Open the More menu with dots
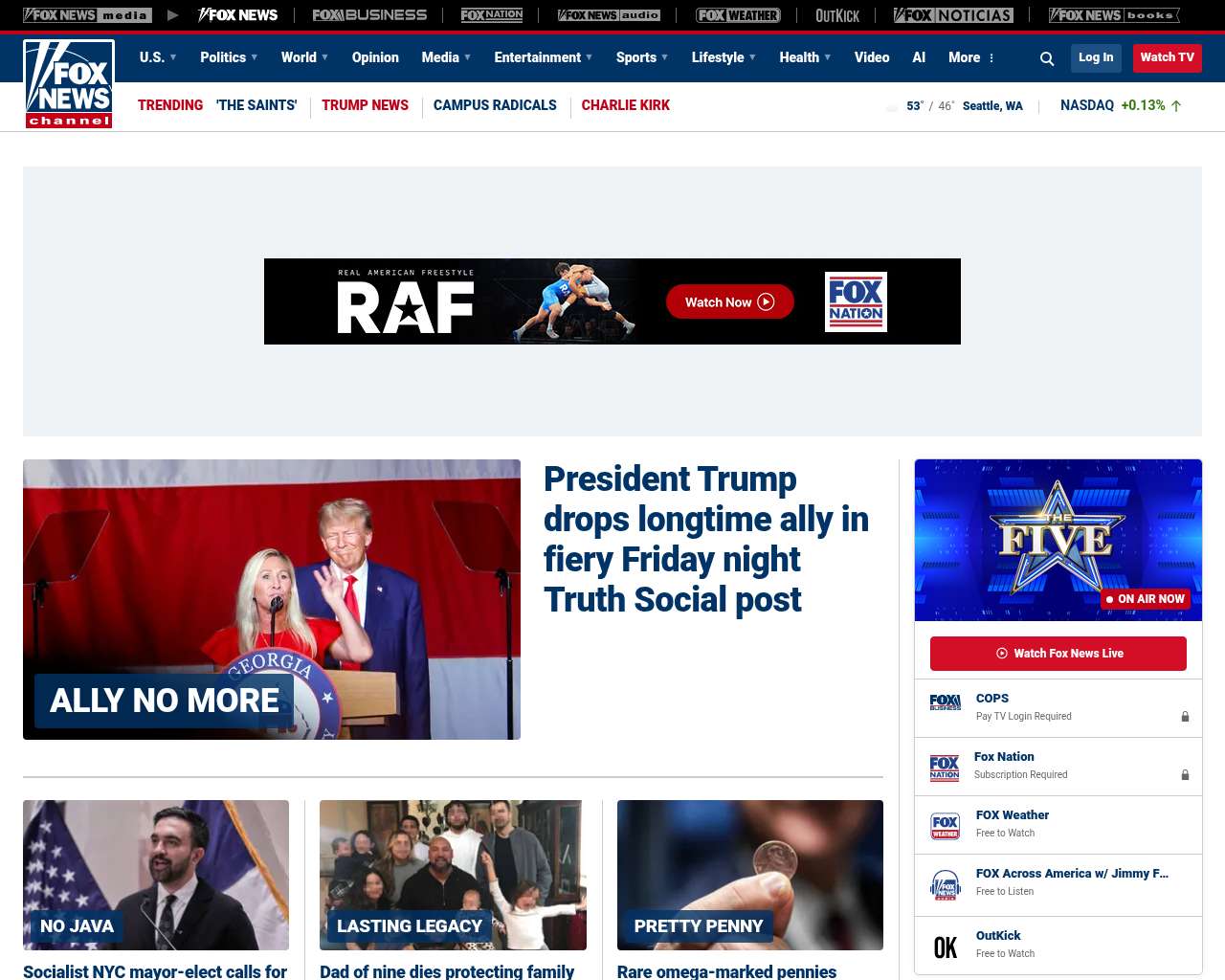The width and height of the screenshot is (1225, 980). point(971,57)
